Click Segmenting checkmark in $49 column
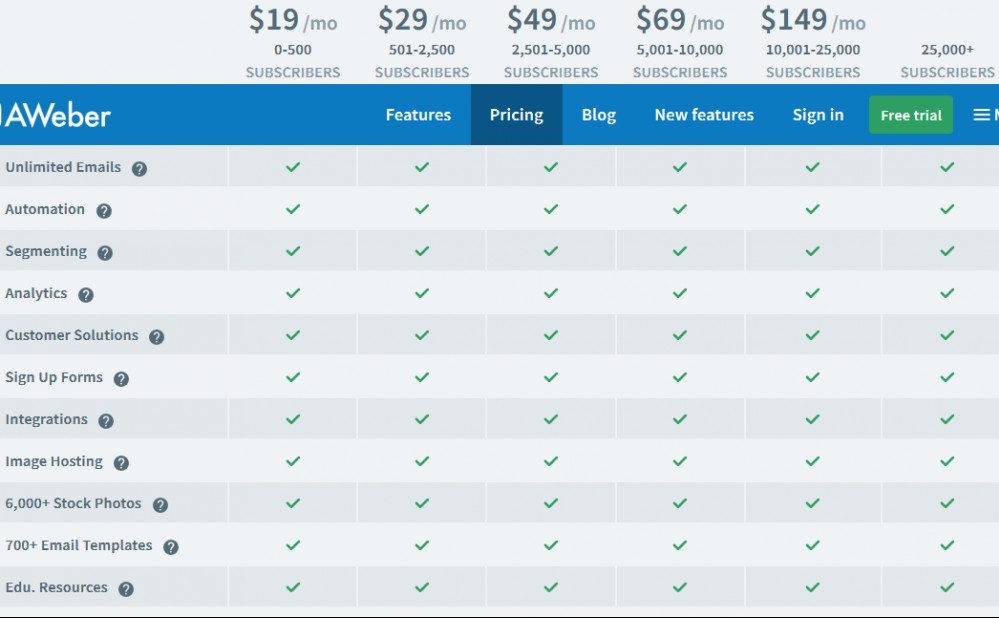This screenshot has width=999, height=618. coord(551,251)
